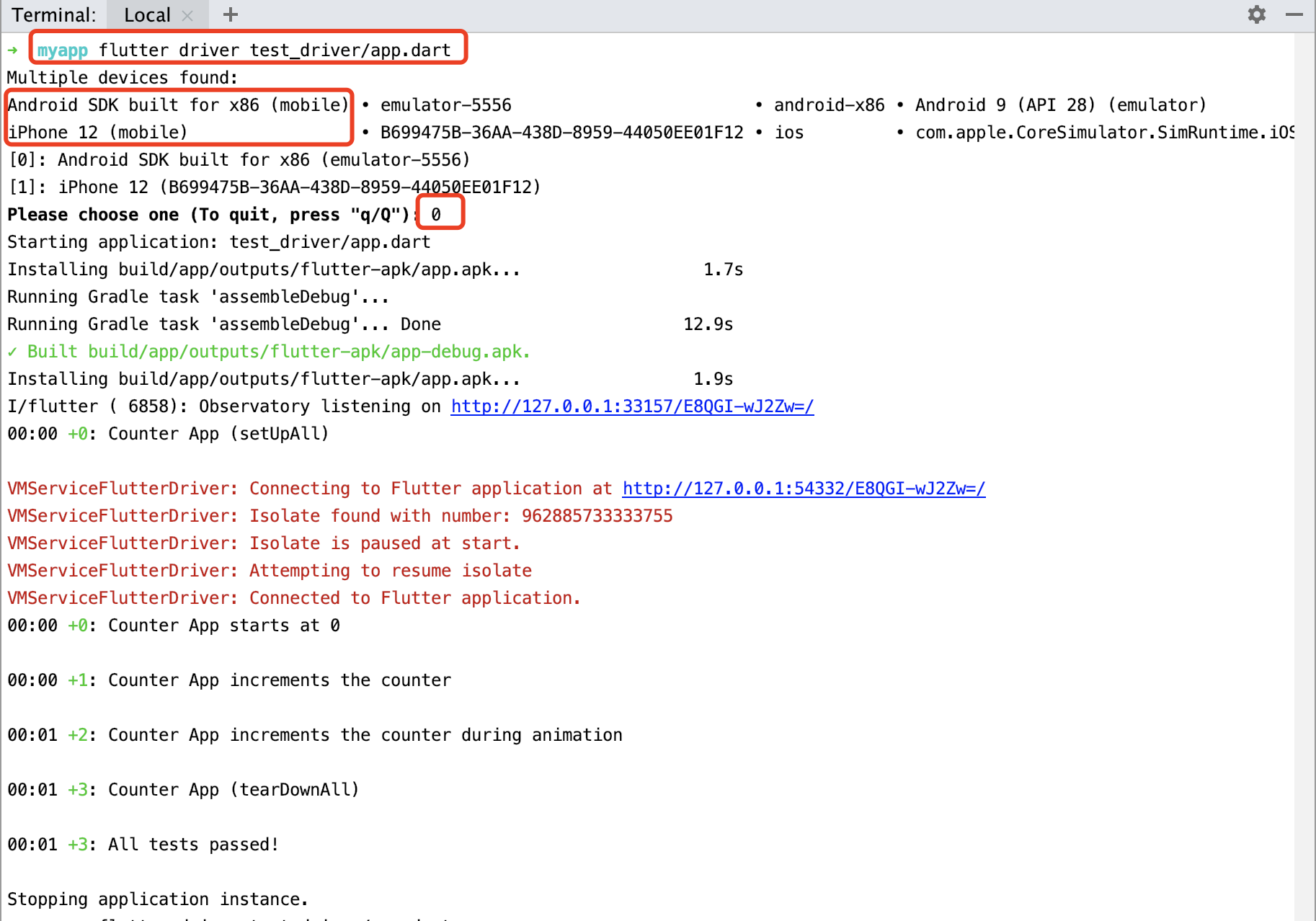Add a new terminal session with the plus icon

coord(230,14)
